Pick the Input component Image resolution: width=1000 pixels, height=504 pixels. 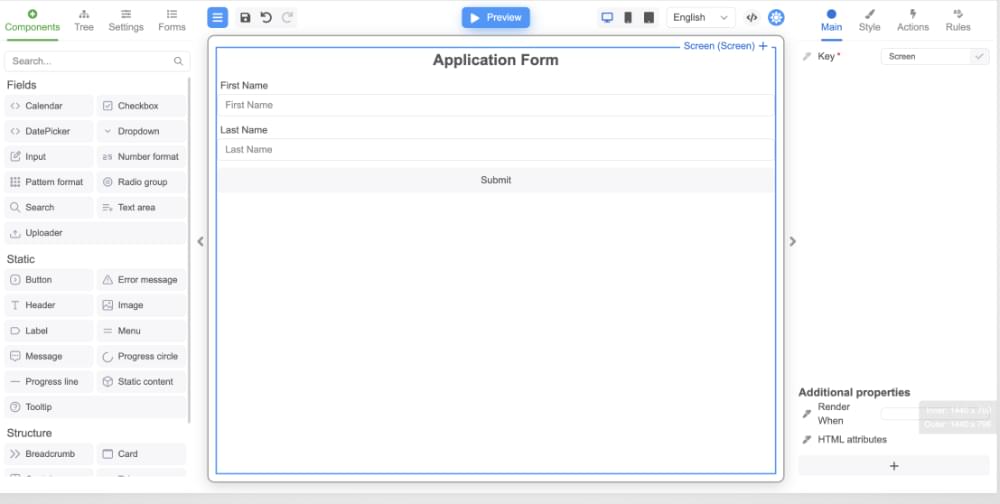coord(48,157)
